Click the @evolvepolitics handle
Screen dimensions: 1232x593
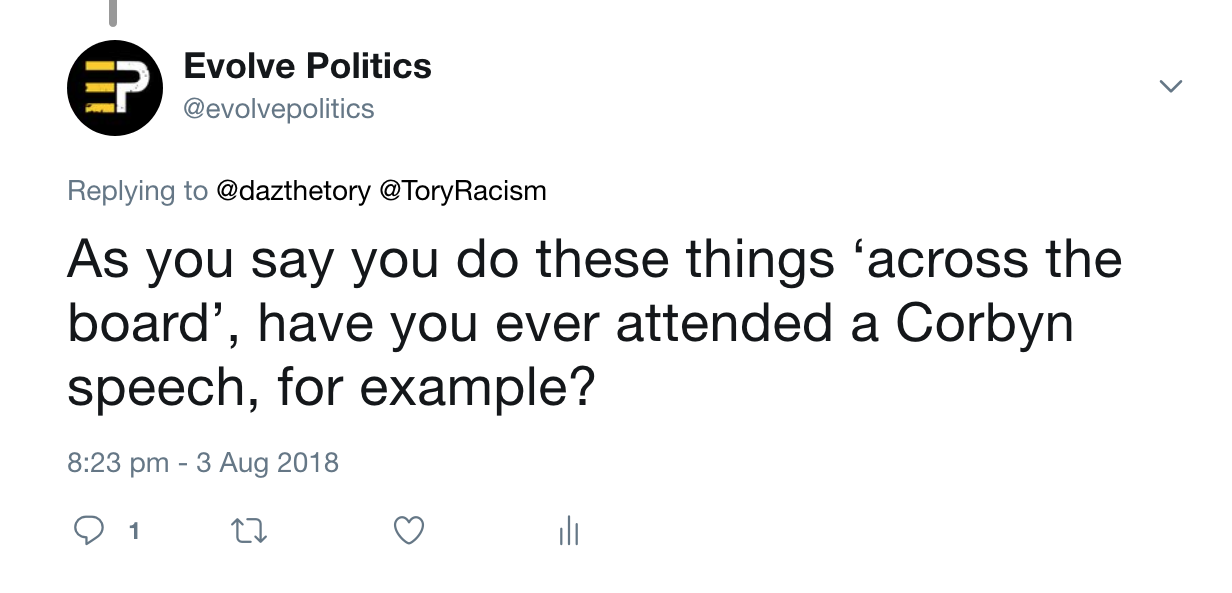pyautogui.click(x=279, y=109)
